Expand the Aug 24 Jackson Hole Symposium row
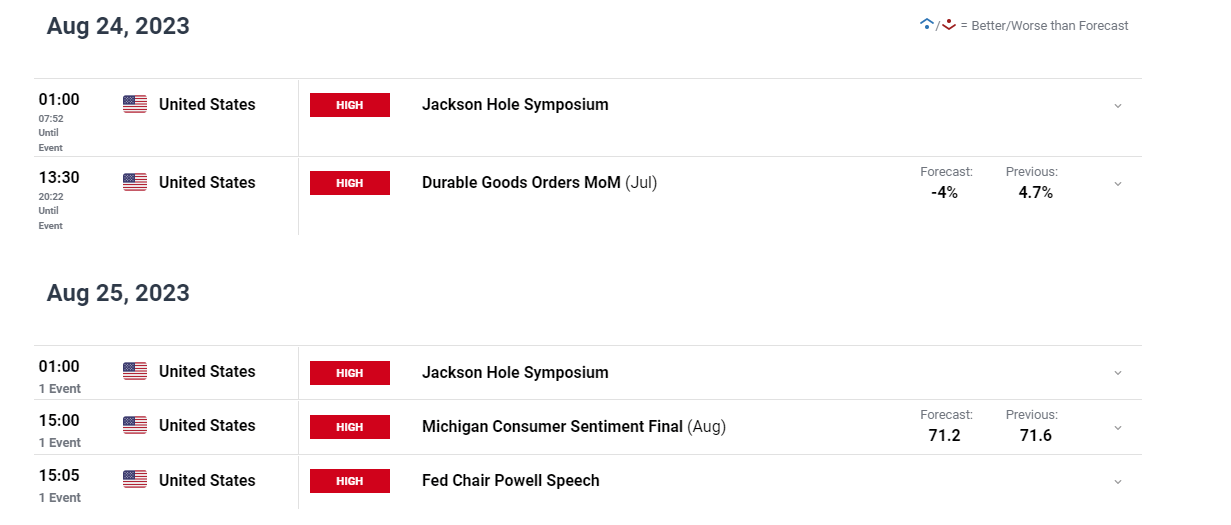The height and width of the screenshot is (525, 1231). tap(1118, 105)
